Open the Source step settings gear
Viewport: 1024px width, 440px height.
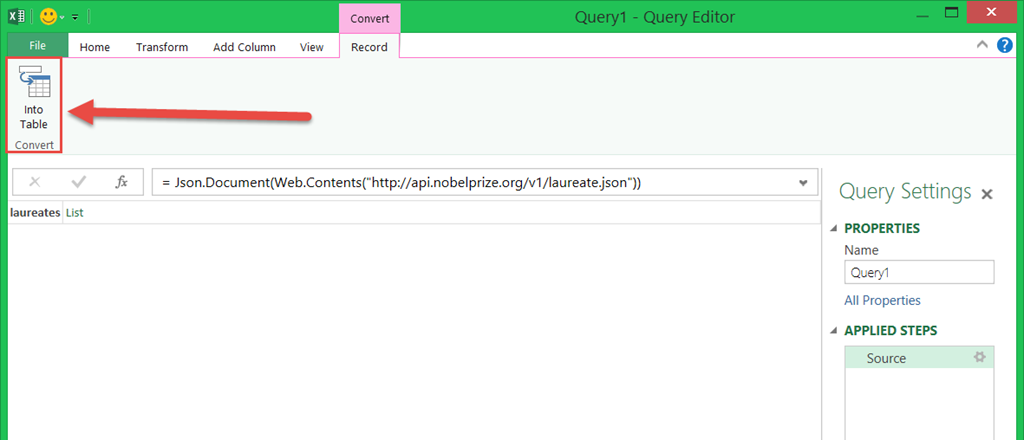[x=980, y=358]
